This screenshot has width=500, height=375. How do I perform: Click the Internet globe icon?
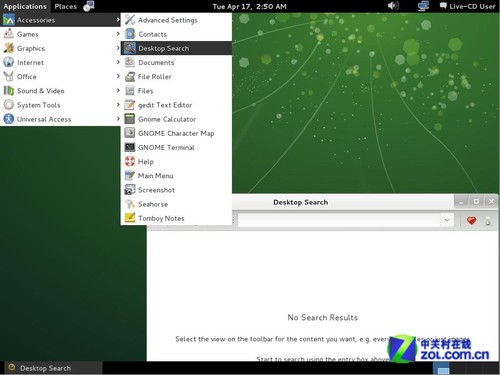9,62
